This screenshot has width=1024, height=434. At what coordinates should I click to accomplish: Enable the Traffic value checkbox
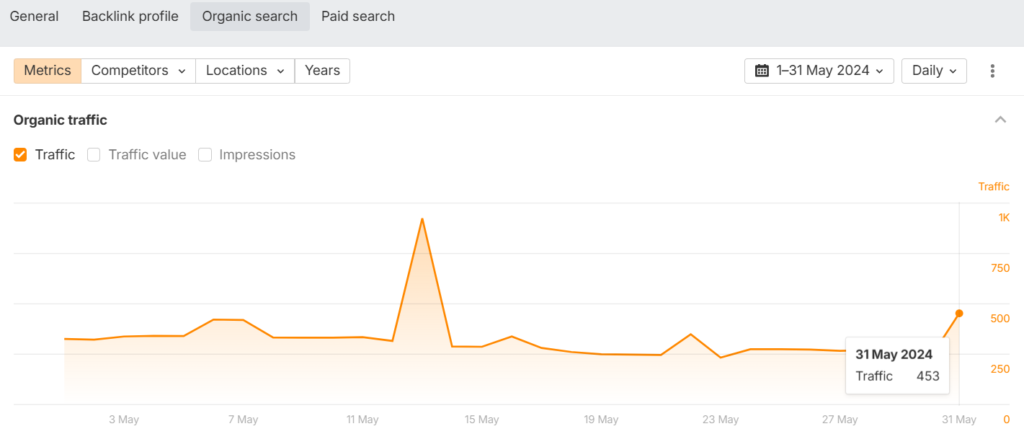click(94, 155)
